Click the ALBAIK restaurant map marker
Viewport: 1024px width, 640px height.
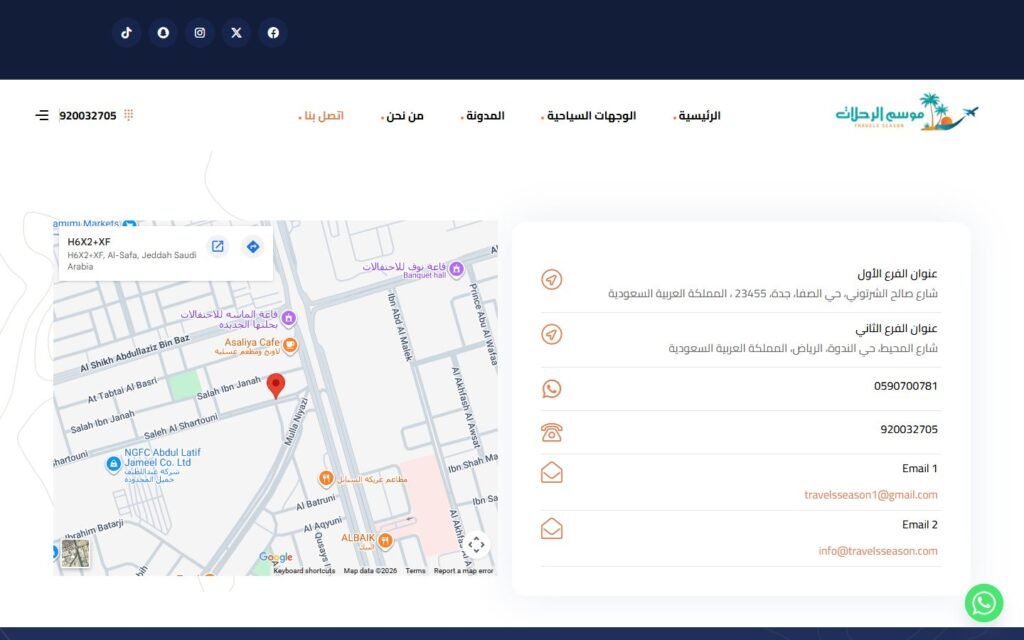coord(385,539)
